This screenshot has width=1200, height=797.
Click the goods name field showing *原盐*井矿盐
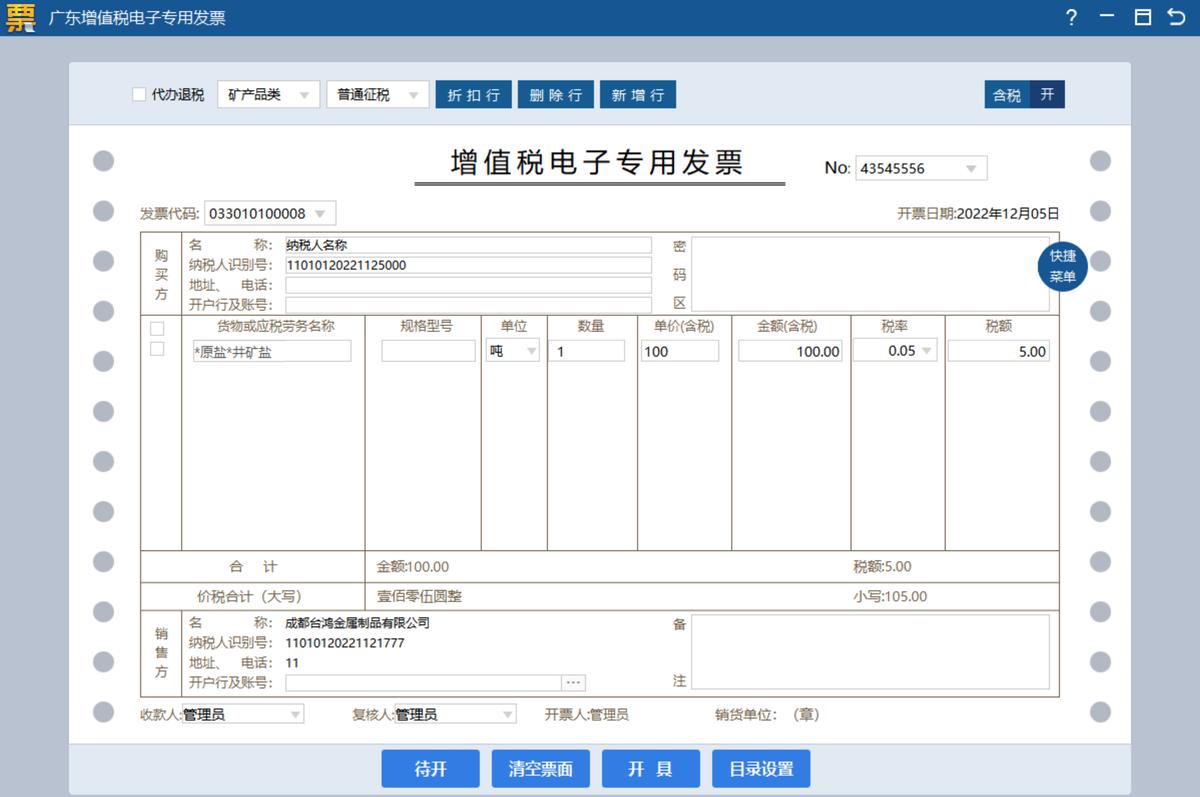point(271,351)
